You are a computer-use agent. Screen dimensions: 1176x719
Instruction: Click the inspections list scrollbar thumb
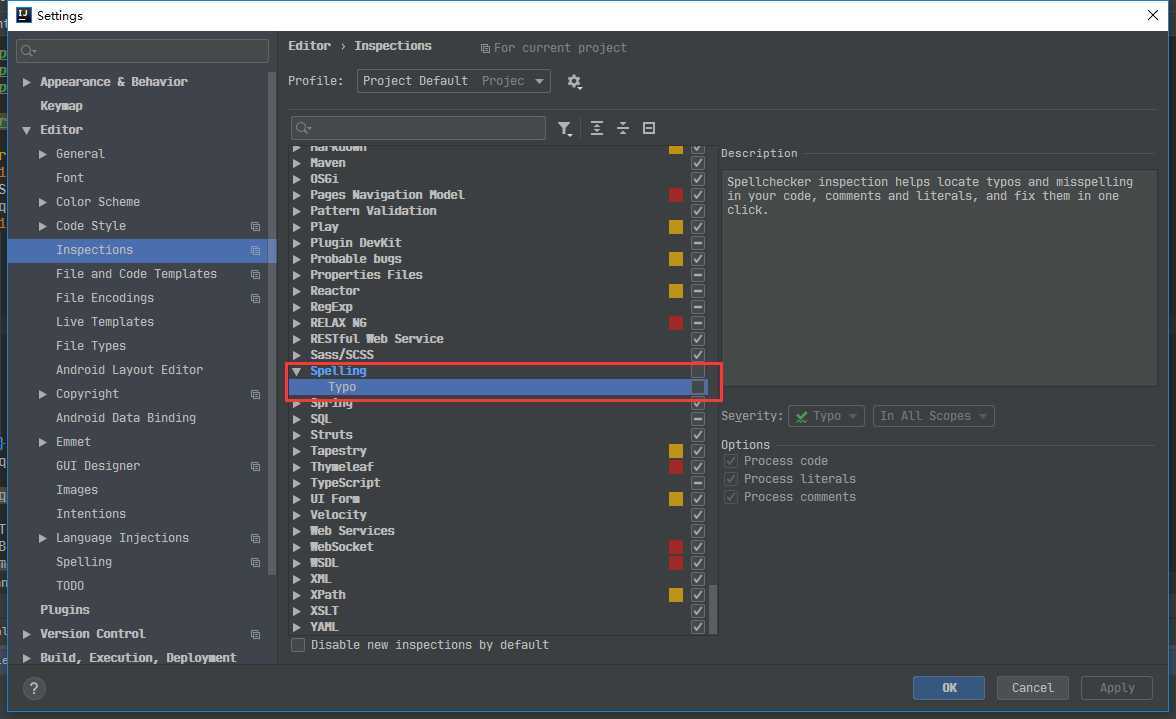(712, 610)
